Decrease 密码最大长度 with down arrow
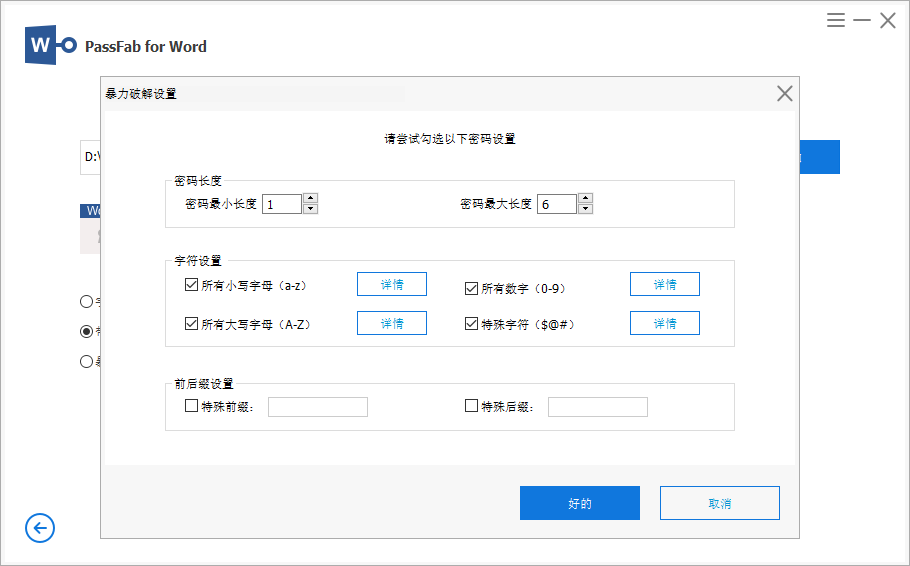The image size is (910, 566). 586,209
